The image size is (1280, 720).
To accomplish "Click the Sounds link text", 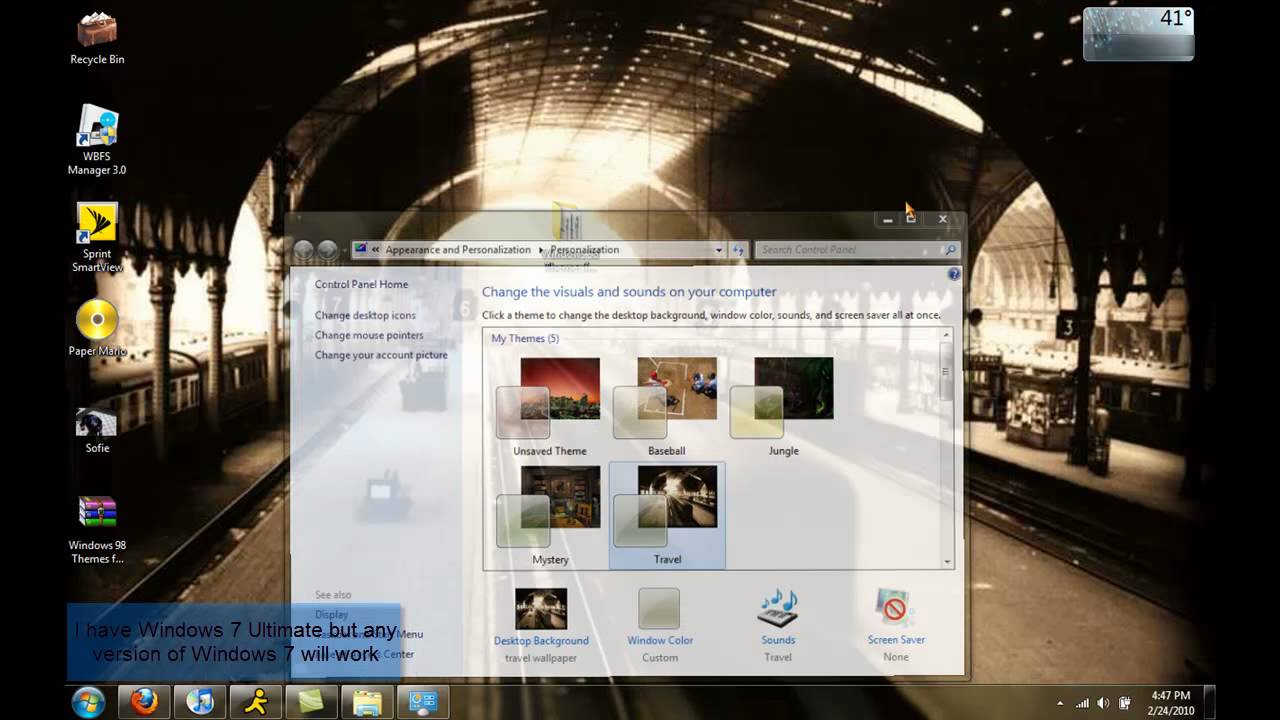I will tap(778, 641).
